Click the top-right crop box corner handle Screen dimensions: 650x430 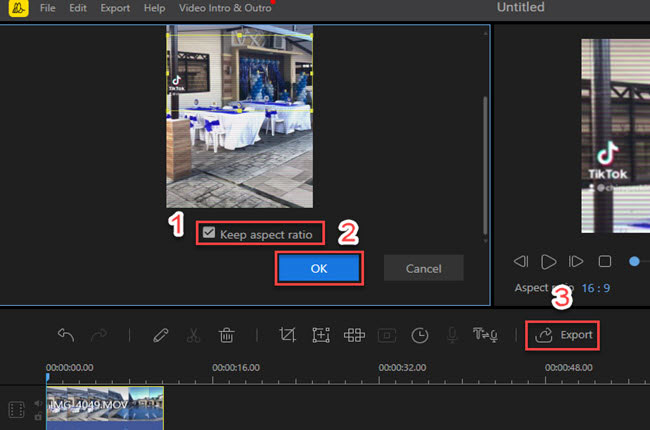point(312,36)
